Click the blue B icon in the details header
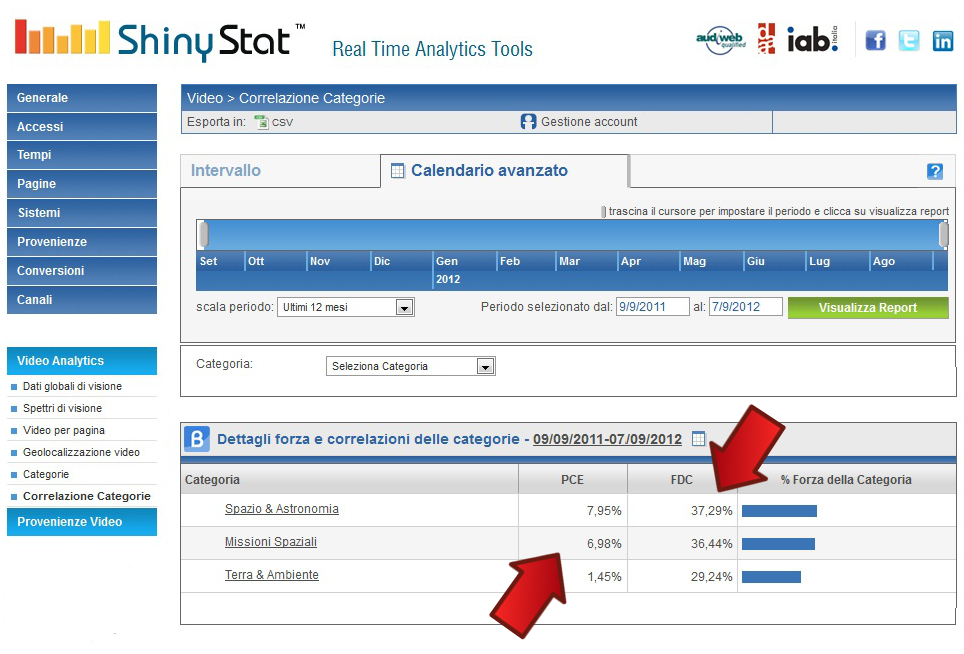This screenshot has width=964, height=654. (197, 439)
